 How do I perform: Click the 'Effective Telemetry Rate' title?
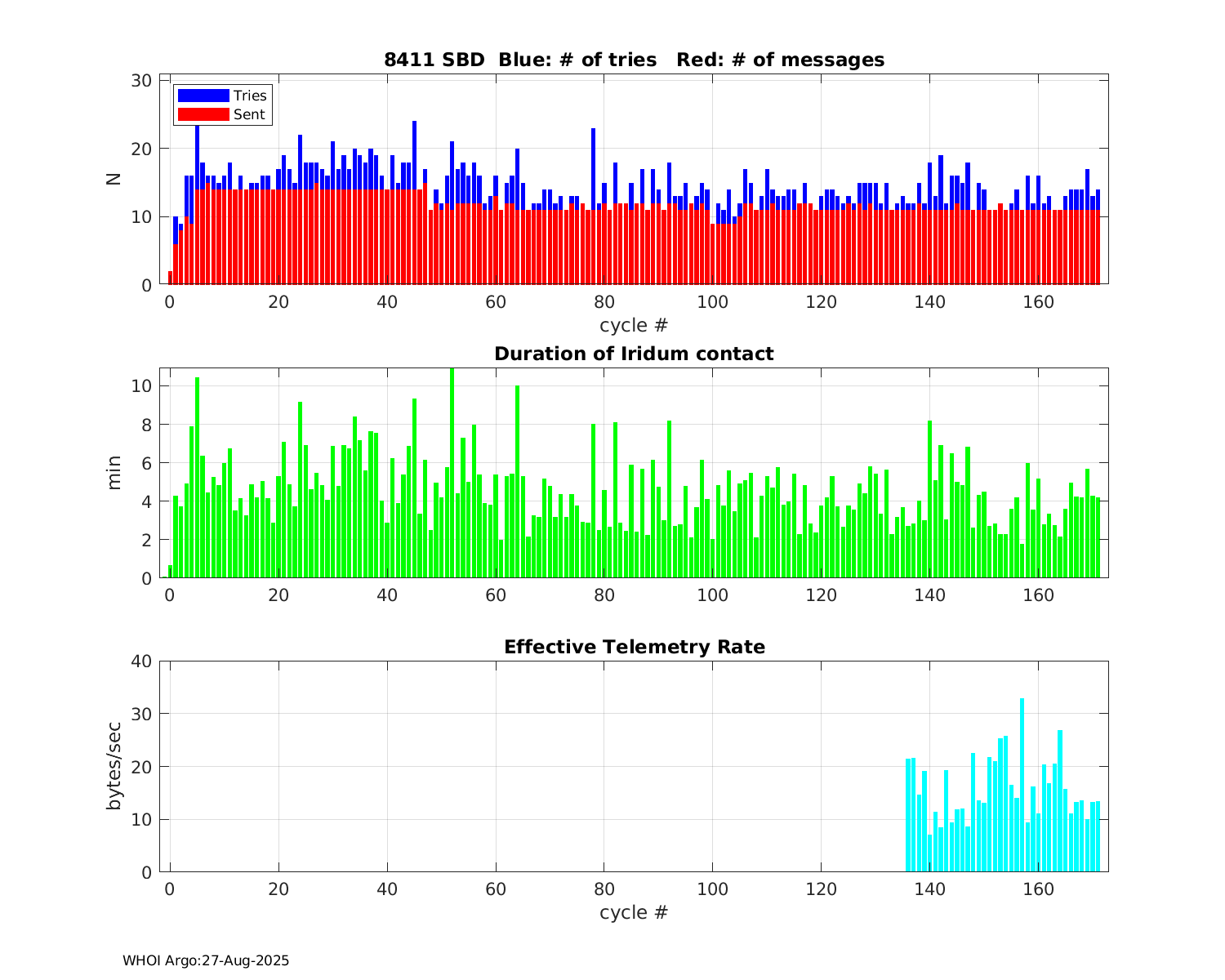(634, 647)
